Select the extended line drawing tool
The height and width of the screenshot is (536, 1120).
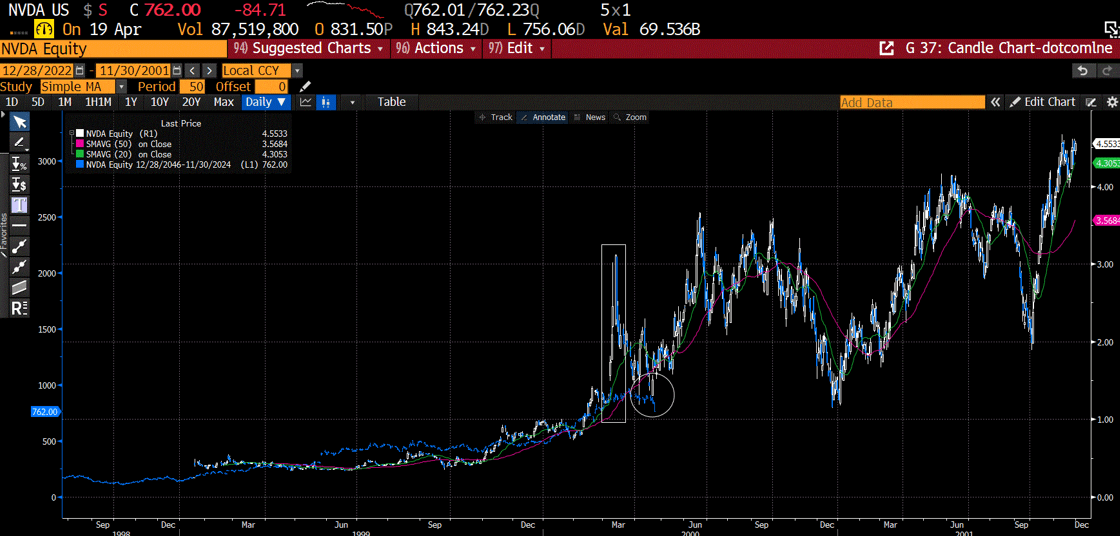[19, 267]
